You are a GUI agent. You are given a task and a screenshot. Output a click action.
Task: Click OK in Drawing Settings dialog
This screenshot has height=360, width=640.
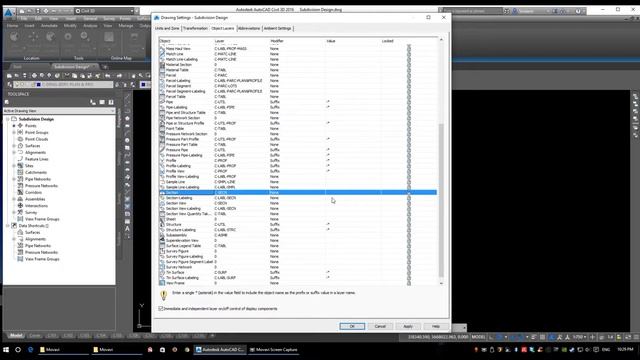(x=352, y=326)
